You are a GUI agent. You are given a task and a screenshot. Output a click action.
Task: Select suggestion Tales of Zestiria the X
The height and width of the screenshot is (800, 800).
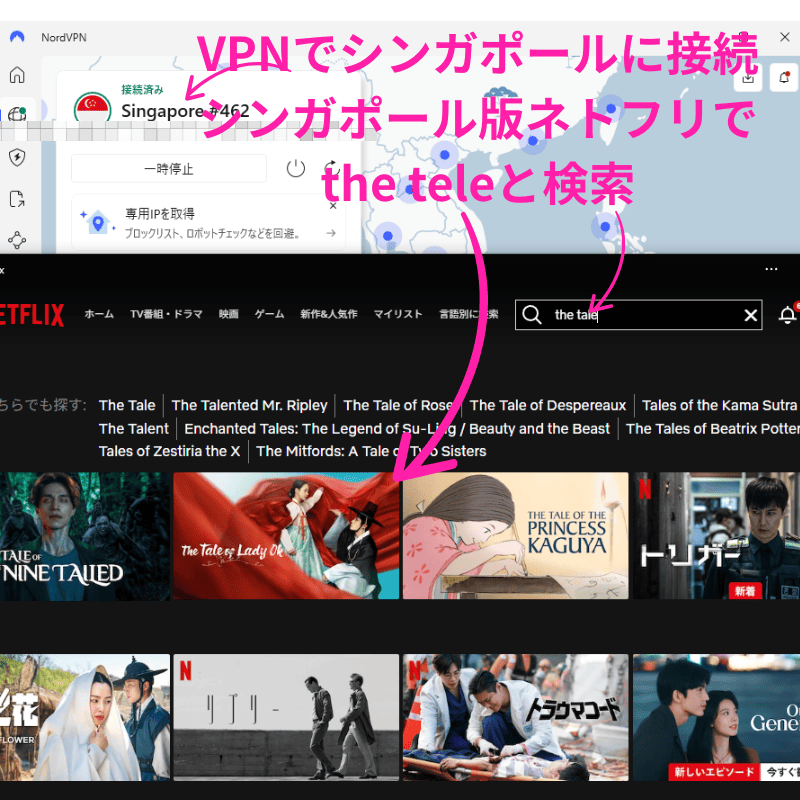[169, 451]
